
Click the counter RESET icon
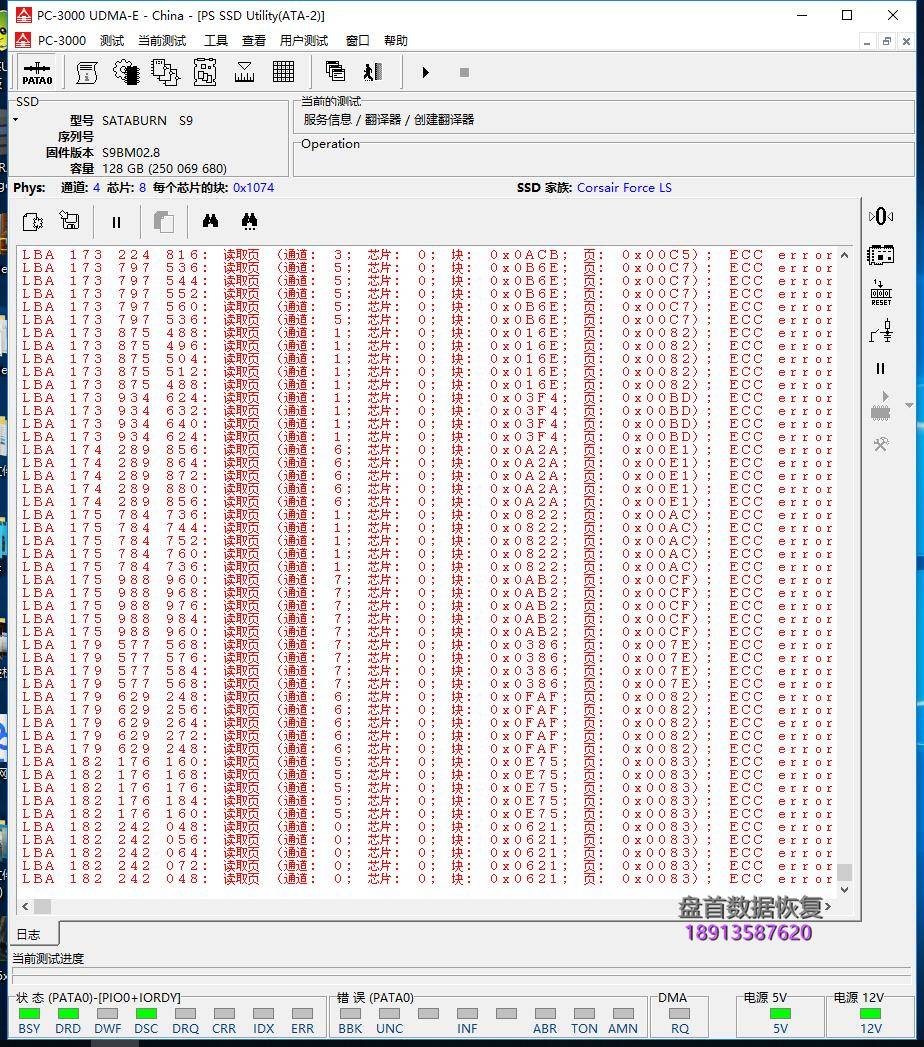point(881,292)
